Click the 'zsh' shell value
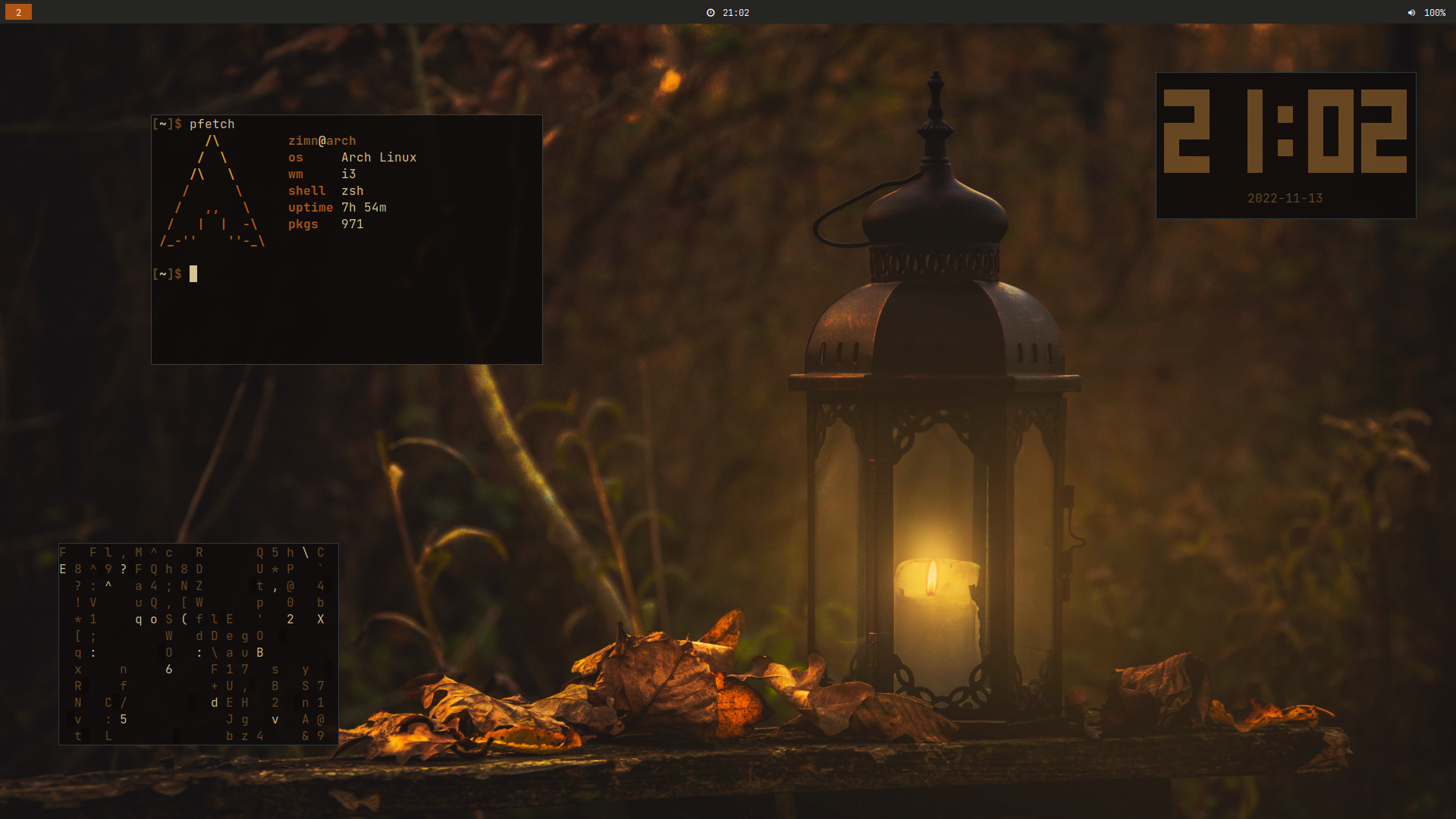1456x819 pixels. tap(352, 191)
